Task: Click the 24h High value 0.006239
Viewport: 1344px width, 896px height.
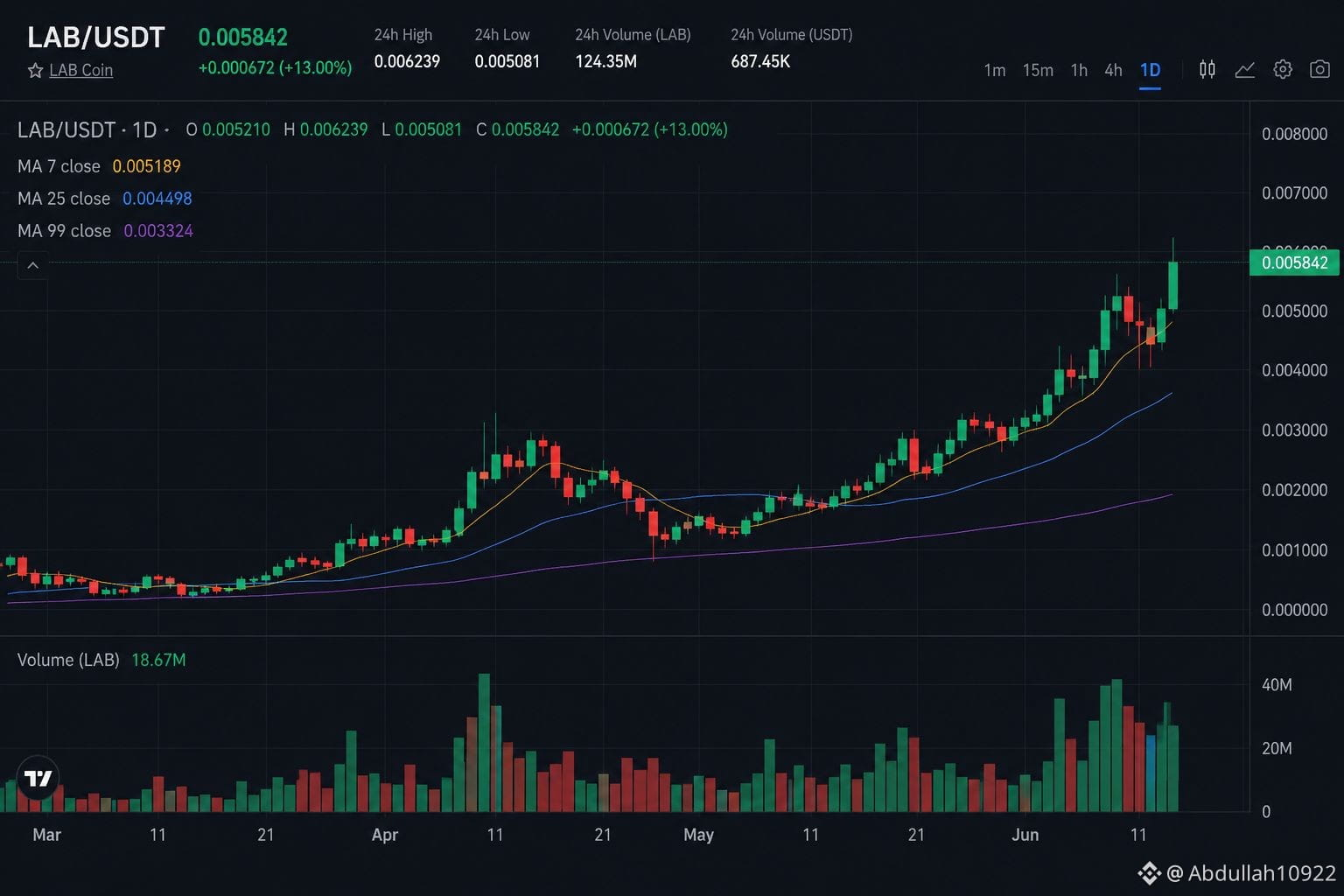Action: 407,61
